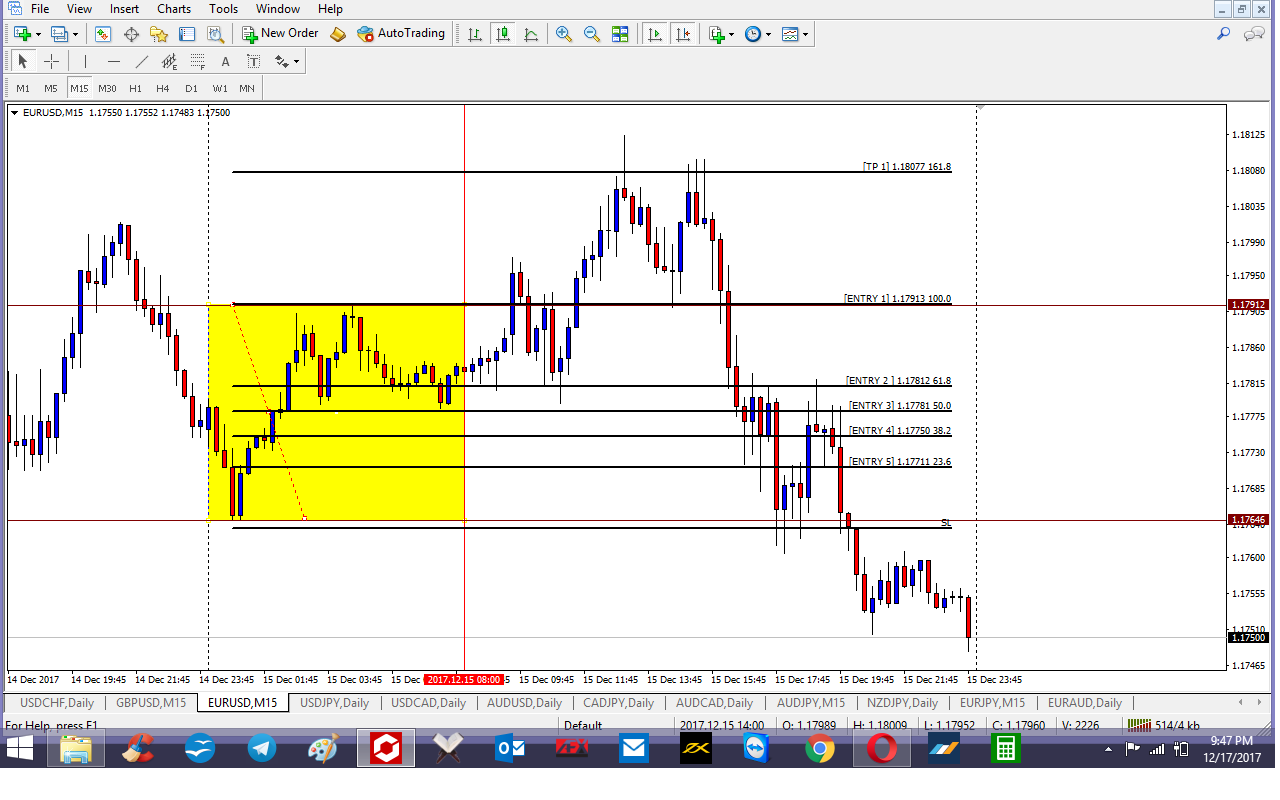This screenshot has height=800, width=1280.
Task: Open the Charts menu
Action: pyautogui.click(x=174, y=9)
